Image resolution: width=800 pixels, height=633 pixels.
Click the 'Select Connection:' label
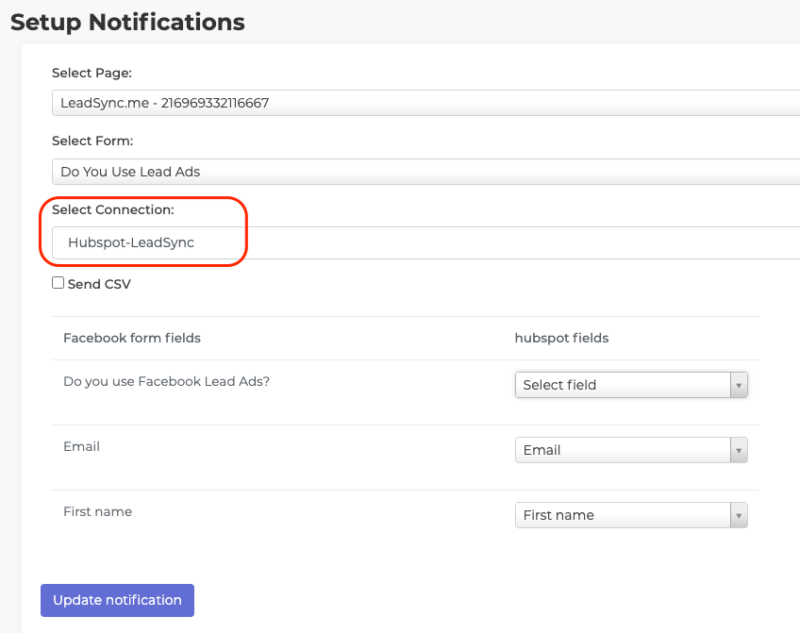click(x=112, y=210)
